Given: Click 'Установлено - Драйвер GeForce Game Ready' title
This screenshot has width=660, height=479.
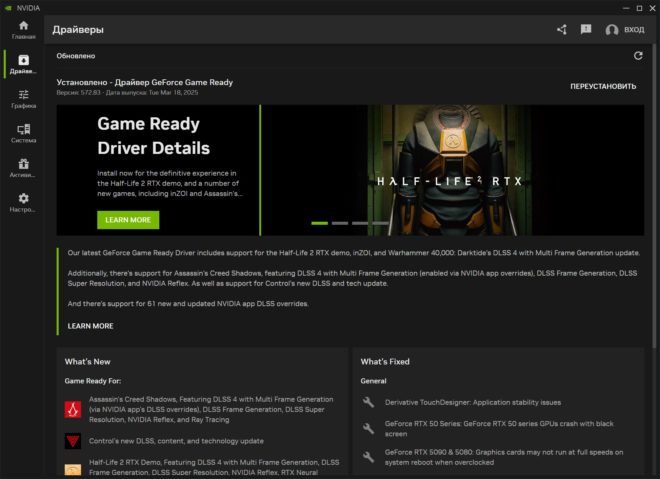Looking at the screenshot, I should point(144,82).
